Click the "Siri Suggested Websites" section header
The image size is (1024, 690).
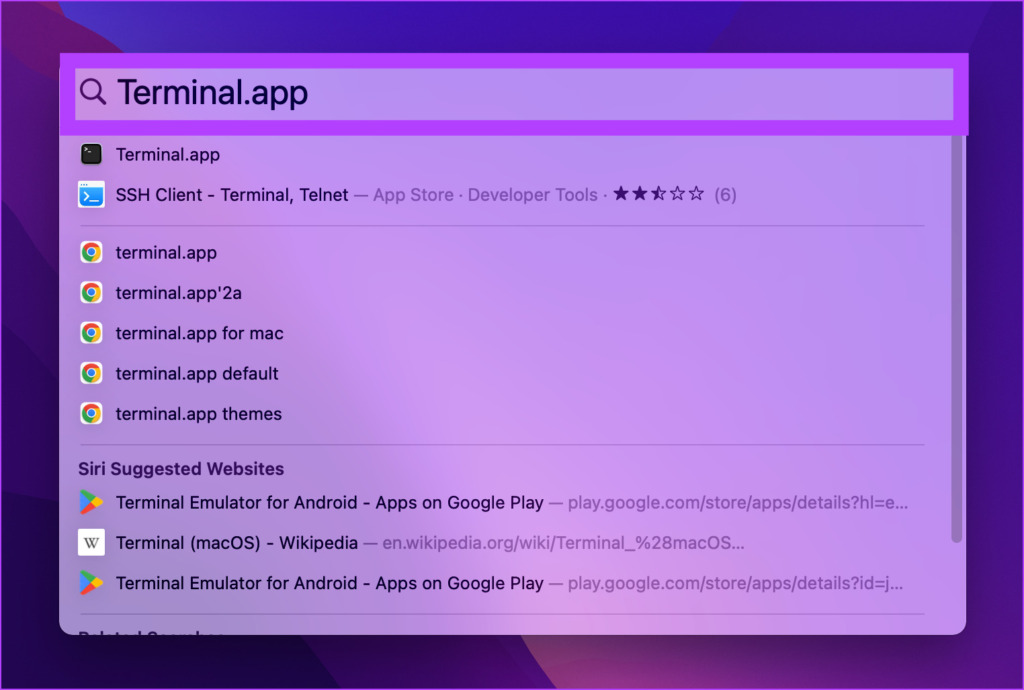[181, 469]
